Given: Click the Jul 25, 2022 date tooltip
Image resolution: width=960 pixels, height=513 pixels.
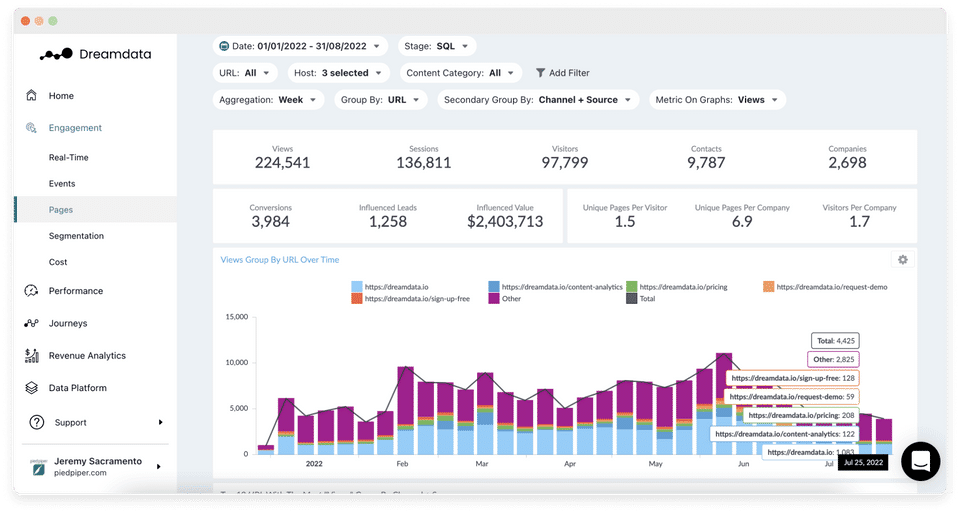Looking at the screenshot, I should pos(863,462).
